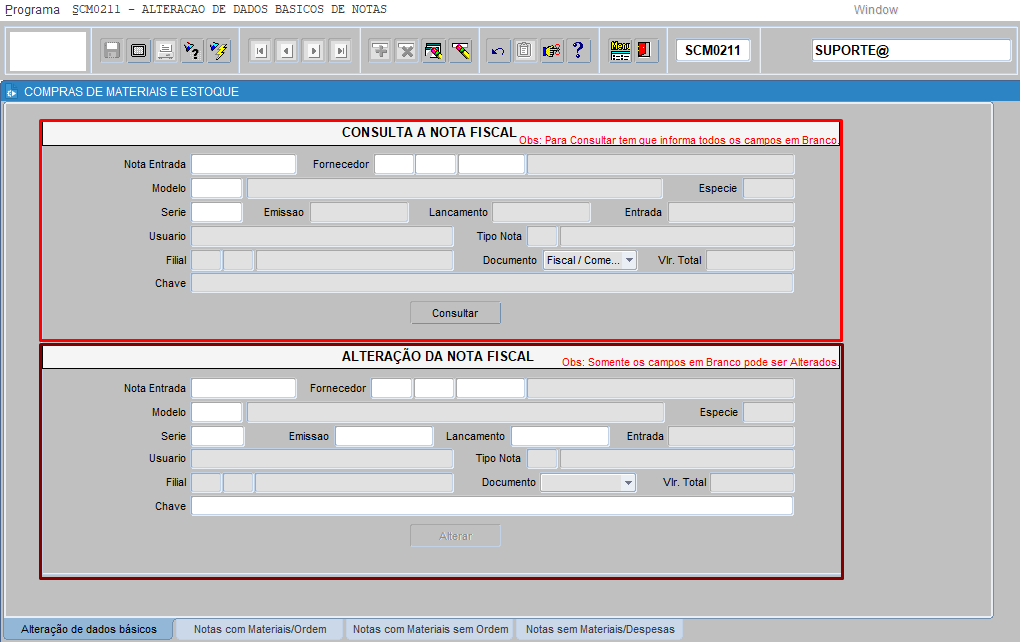
Task: Start Enter Query mode (flashlight question icon)
Action: coord(192,51)
